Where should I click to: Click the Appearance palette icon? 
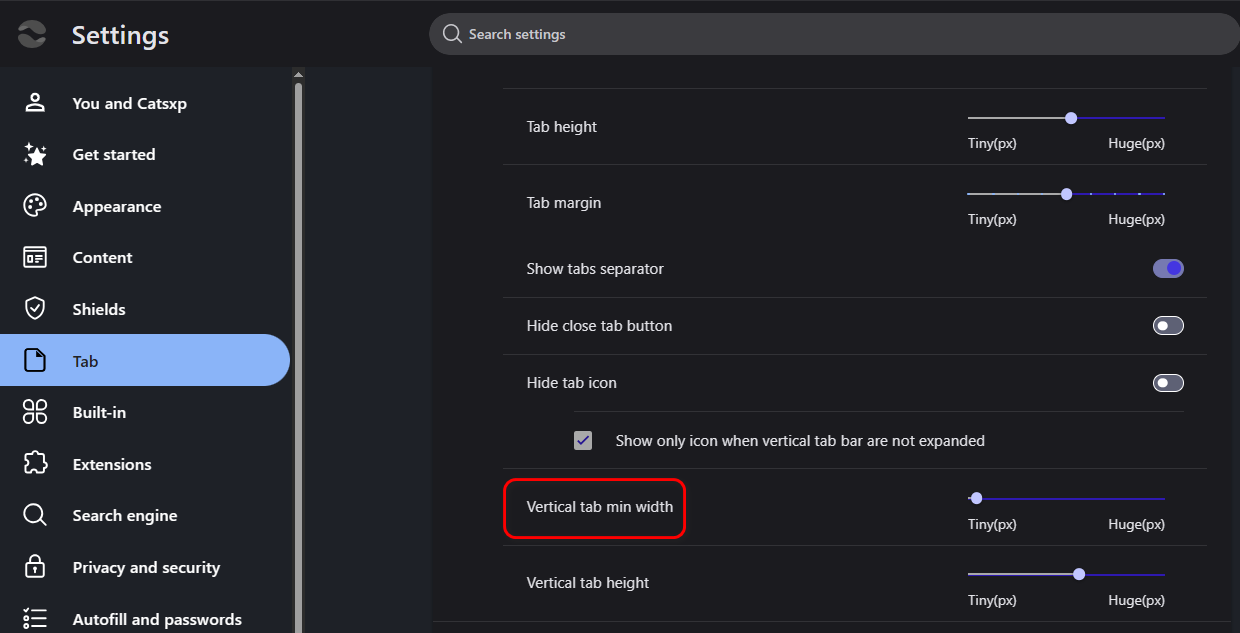[35, 206]
